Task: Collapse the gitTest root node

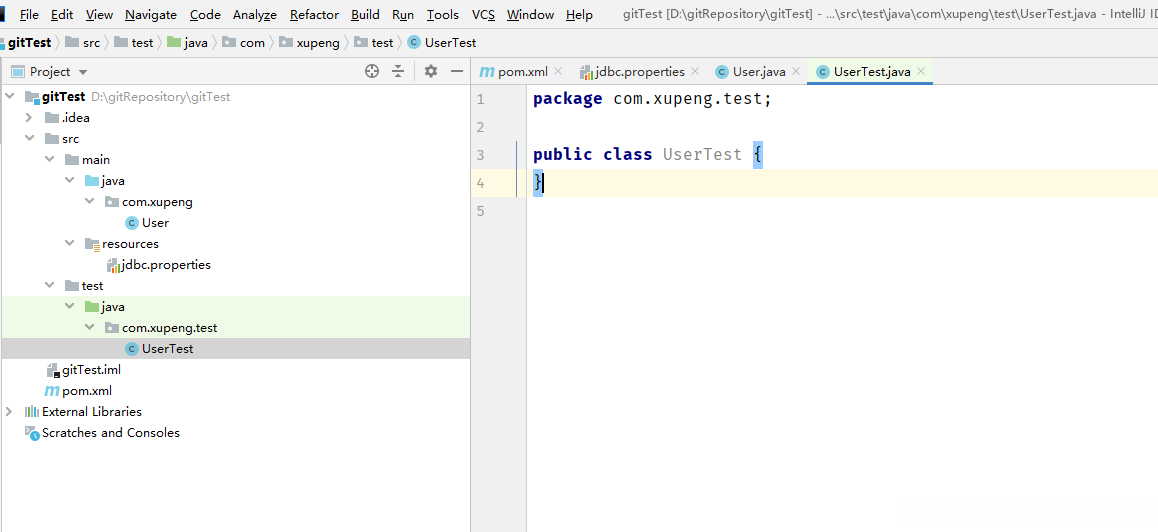Action: click(10, 97)
